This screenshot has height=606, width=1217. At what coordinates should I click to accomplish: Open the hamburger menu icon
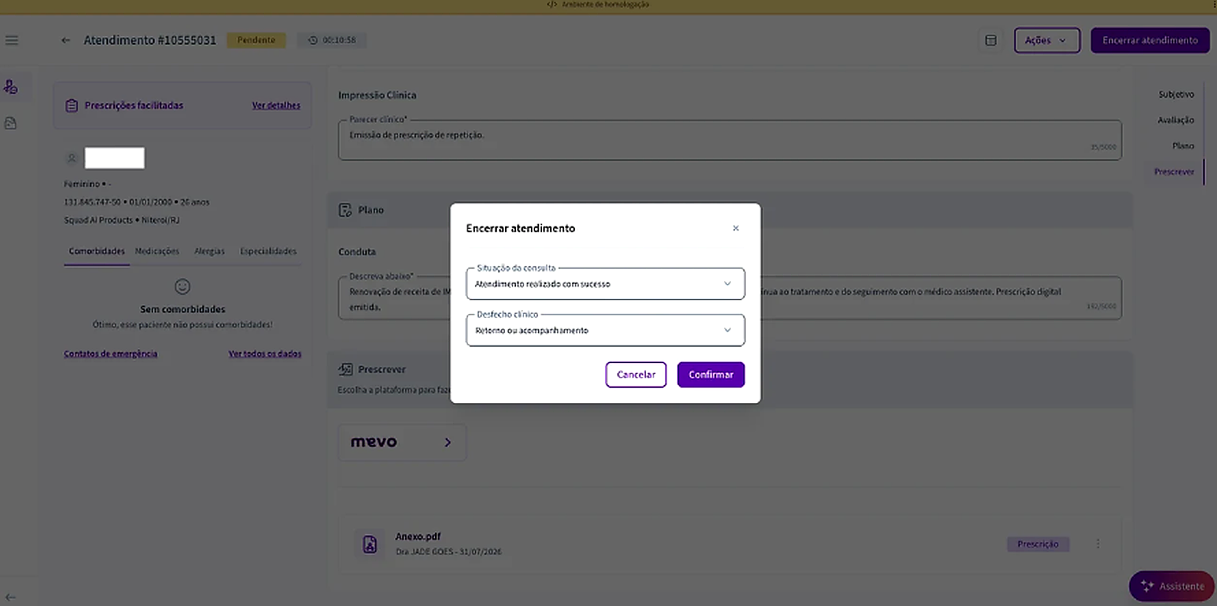pyautogui.click(x=12, y=40)
